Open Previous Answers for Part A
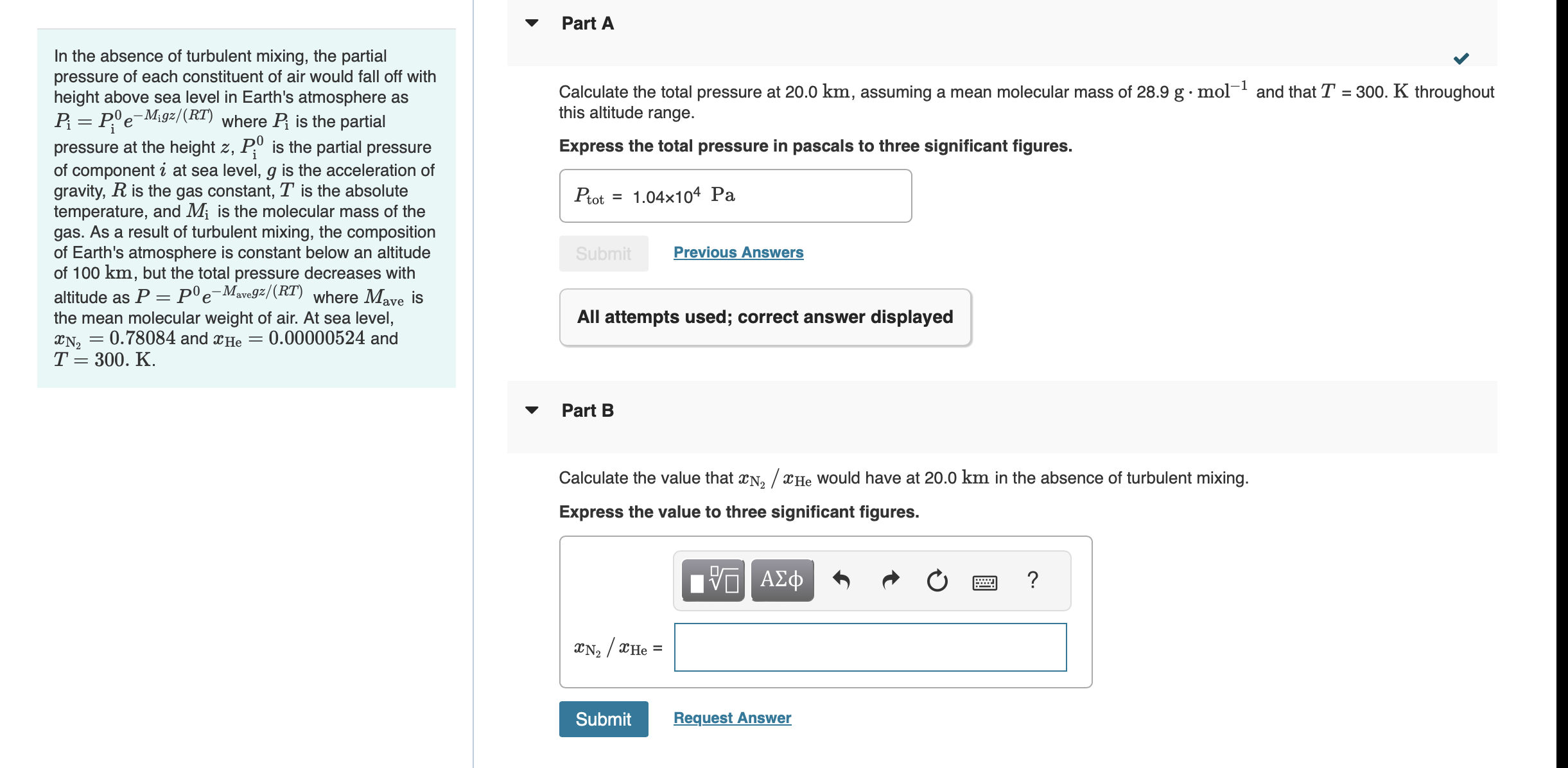 [x=738, y=252]
